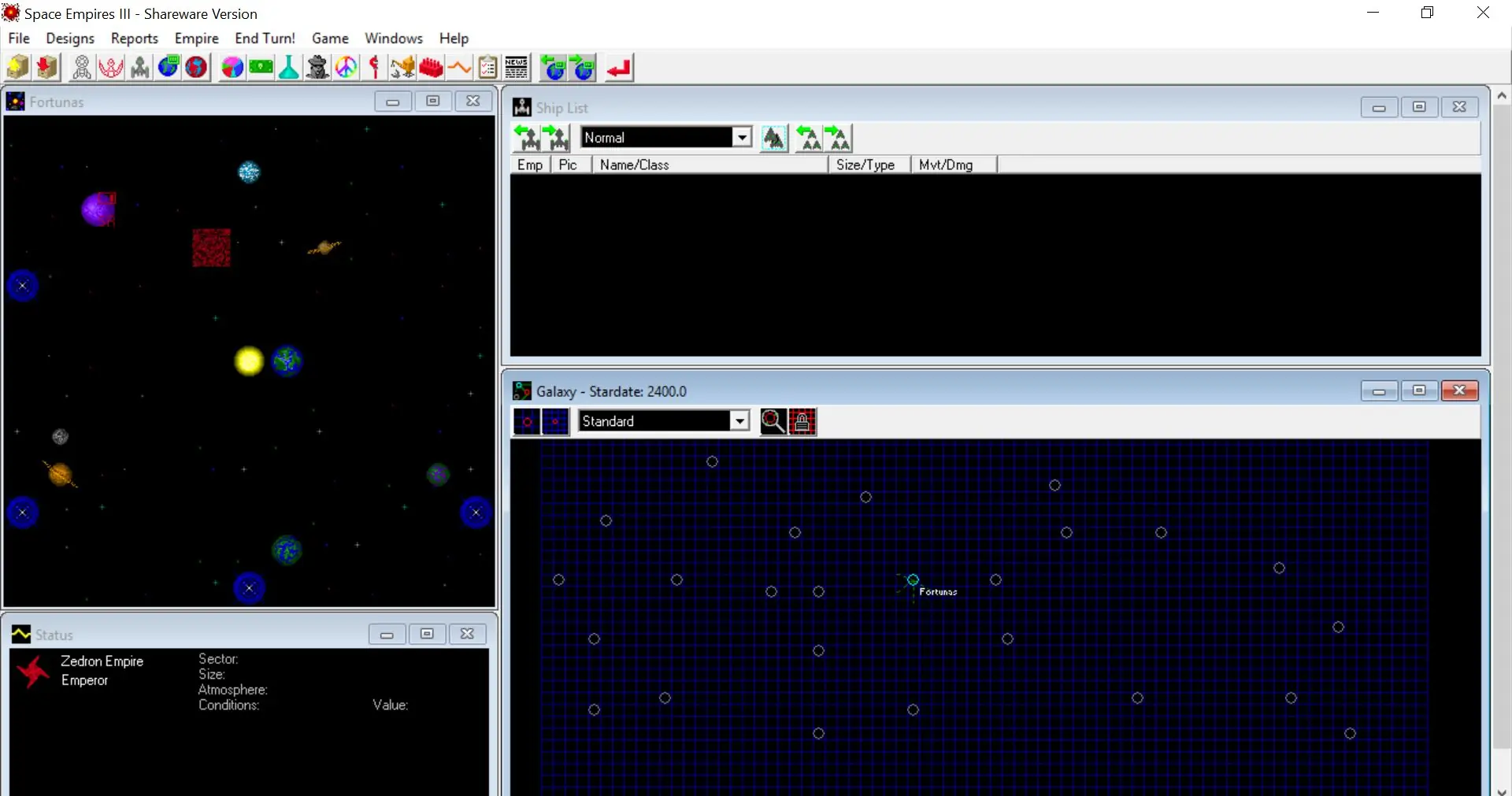Click the Size/Type column header
This screenshot has width=1512, height=796.
[x=869, y=165]
